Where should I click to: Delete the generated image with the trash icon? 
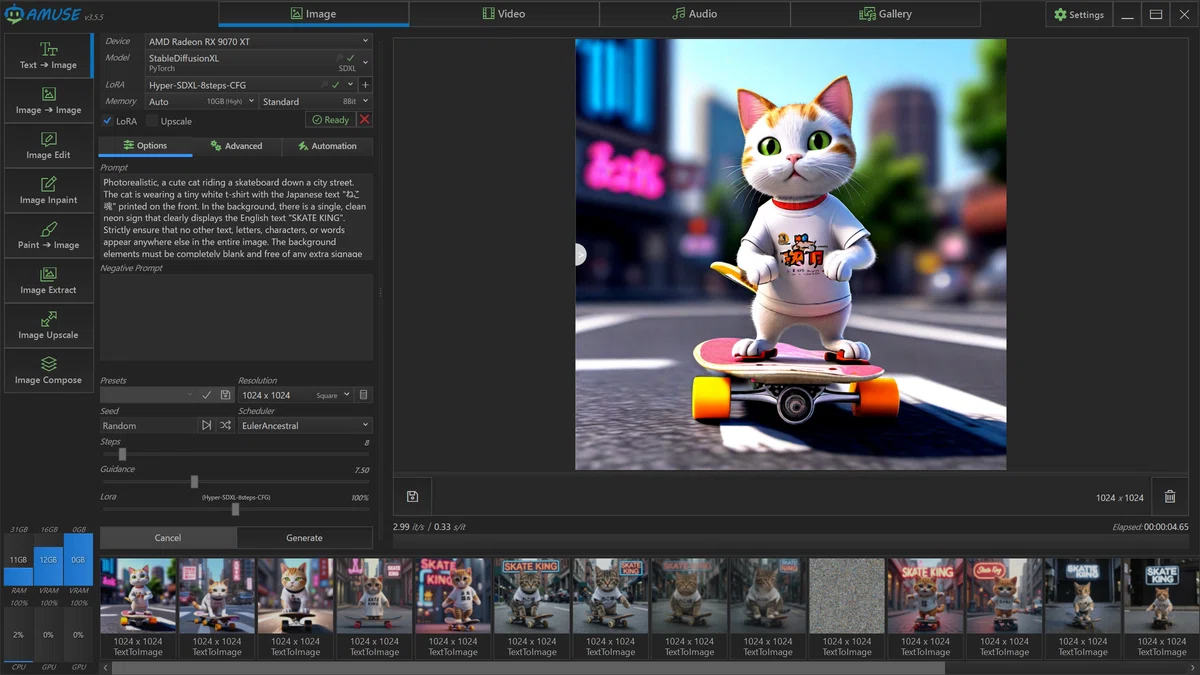tap(1170, 496)
